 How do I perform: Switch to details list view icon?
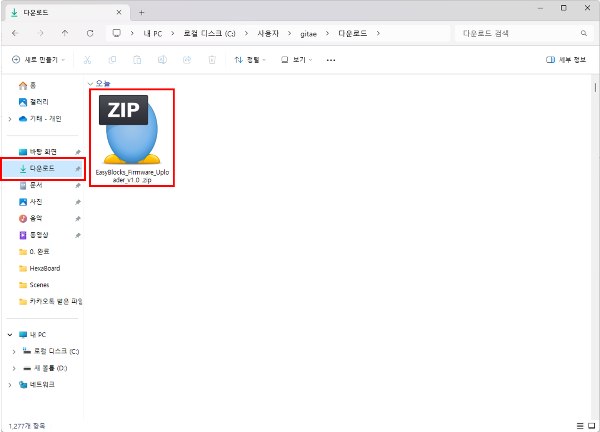pos(580,425)
